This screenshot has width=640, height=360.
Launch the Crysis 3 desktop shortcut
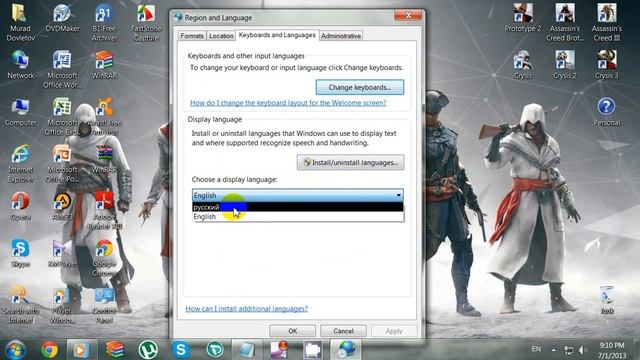(607, 64)
